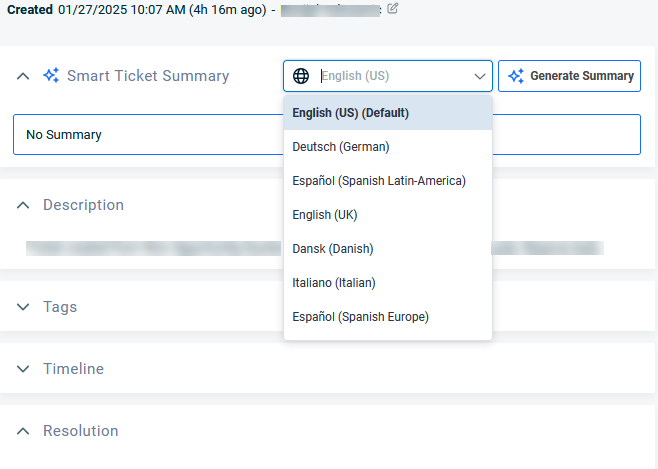
Task: Click the language search input field
Action: click(x=390, y=76)
